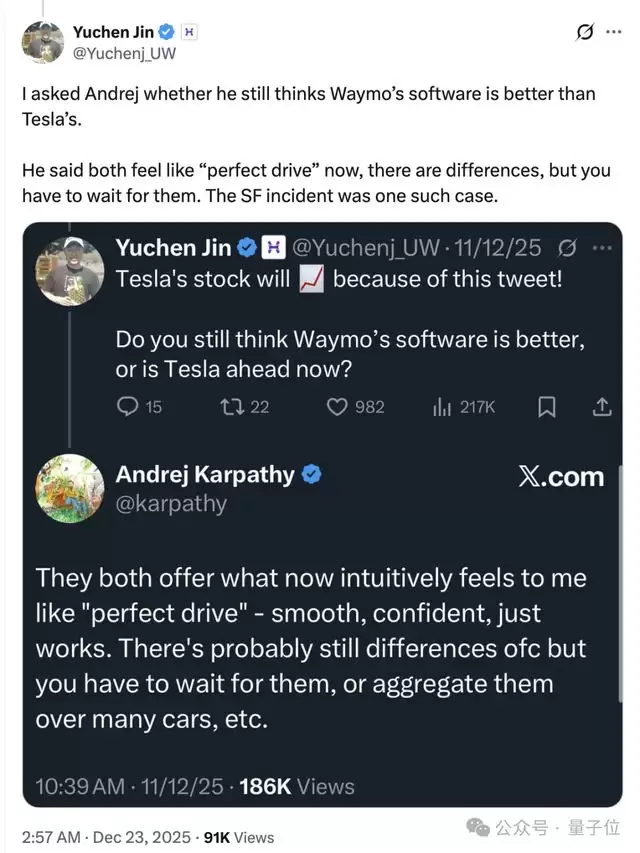Viewport: 640px width, 853px height.
Task: Open the Grok icon beside the top more menu
Action: coord(586,33)
